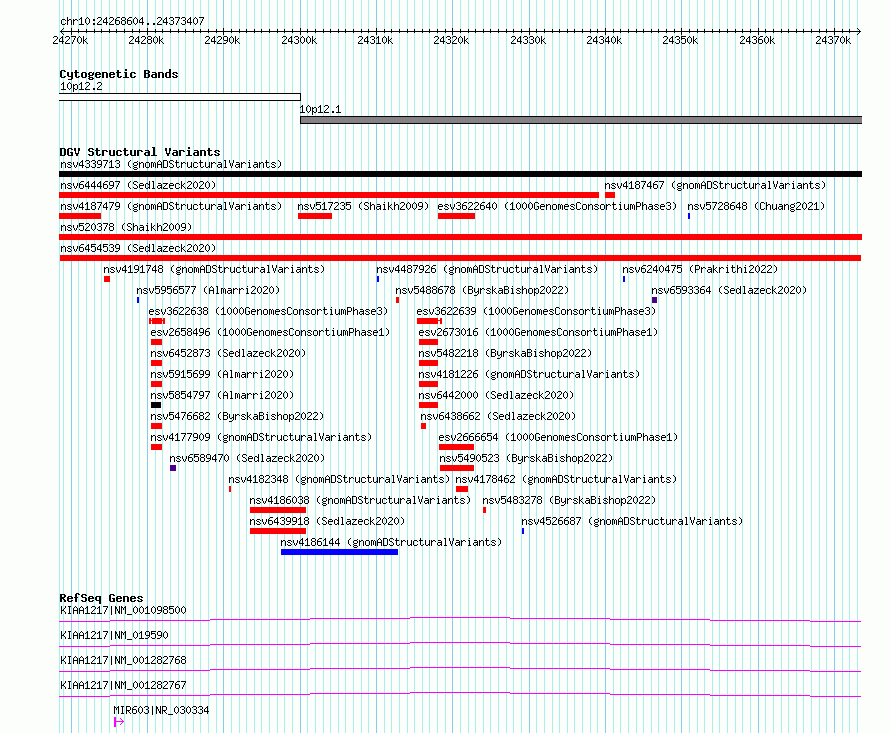Click nsv6438662 (Sedlazeck2020) label

pyautogui.click(x=498, y=416)
